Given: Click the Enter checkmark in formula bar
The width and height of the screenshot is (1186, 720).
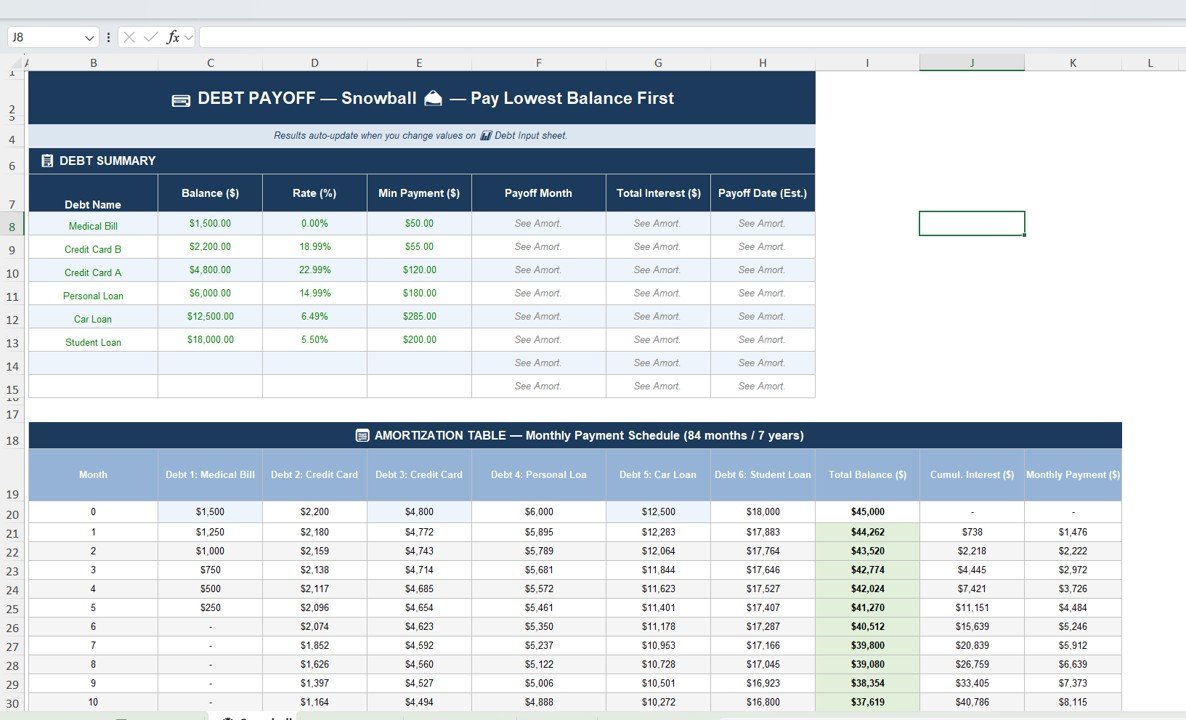Looking at the screenshot, I should (150, 37).
